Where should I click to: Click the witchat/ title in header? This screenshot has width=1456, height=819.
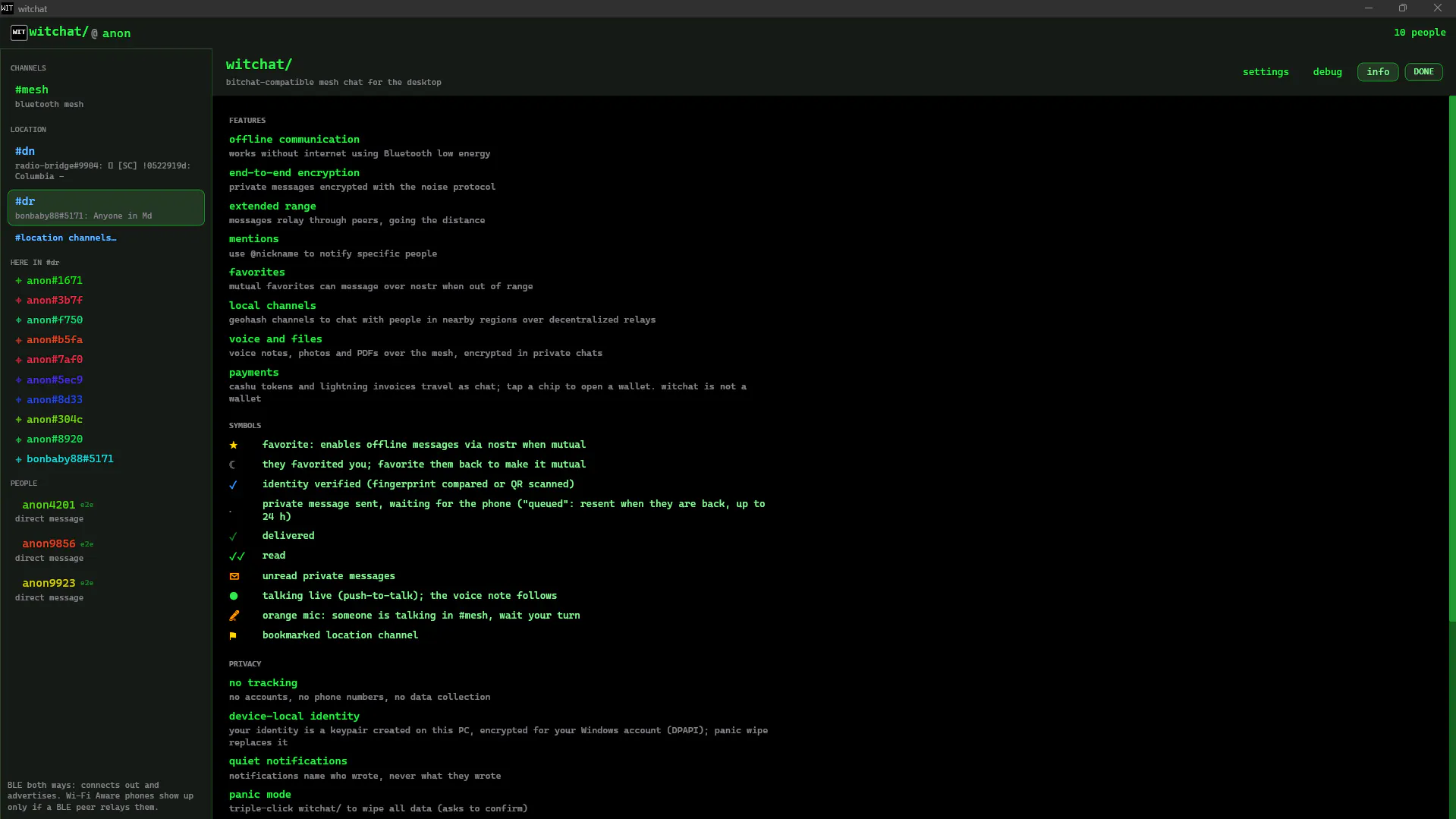click(x=58, y=32)
